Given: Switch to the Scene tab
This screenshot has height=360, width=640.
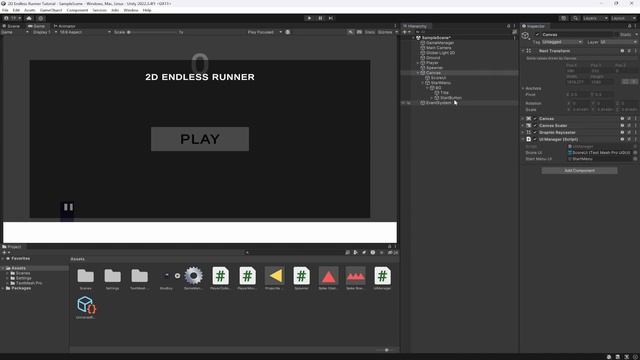Looking at the screenshot, I should [x=12, y=26].
